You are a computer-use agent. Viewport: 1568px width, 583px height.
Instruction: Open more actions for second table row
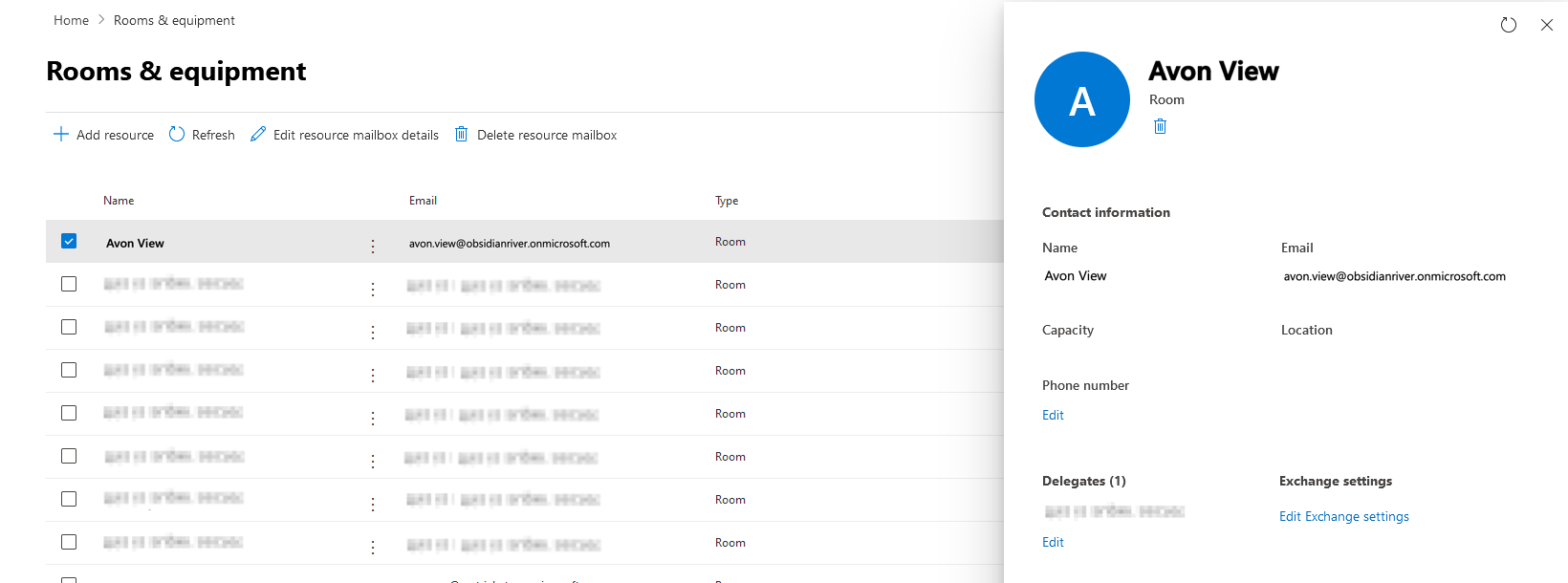(373, 290)
